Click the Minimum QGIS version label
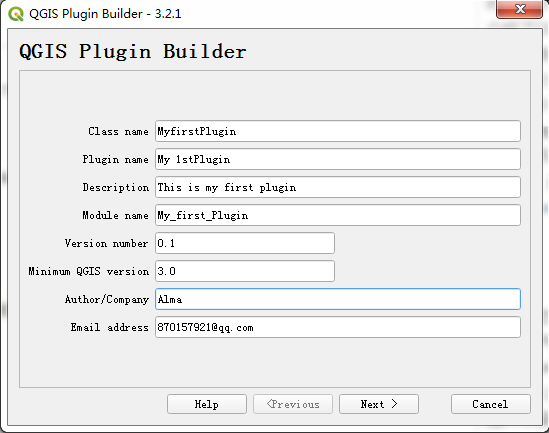Screen dimensions: 549x433 pos(89,271)
